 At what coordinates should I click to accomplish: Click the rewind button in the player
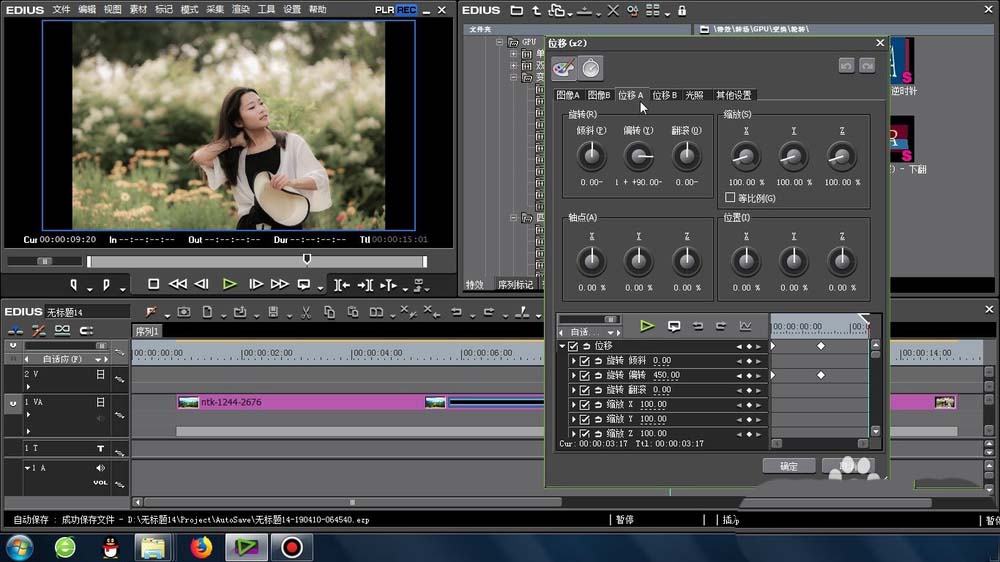[x=178, y=284]
